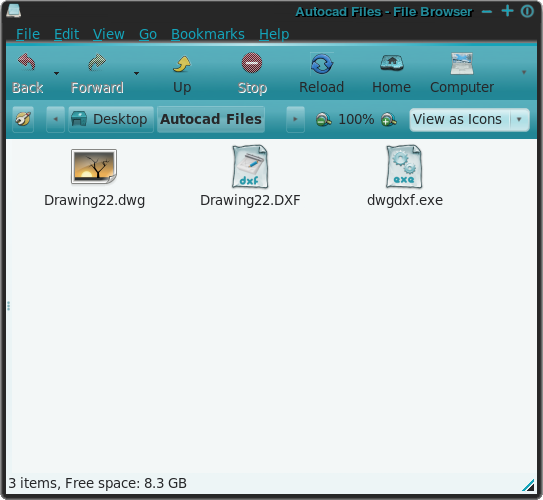Open the View as Icons dropdown
Screen dimensions: 543x500
469,120
